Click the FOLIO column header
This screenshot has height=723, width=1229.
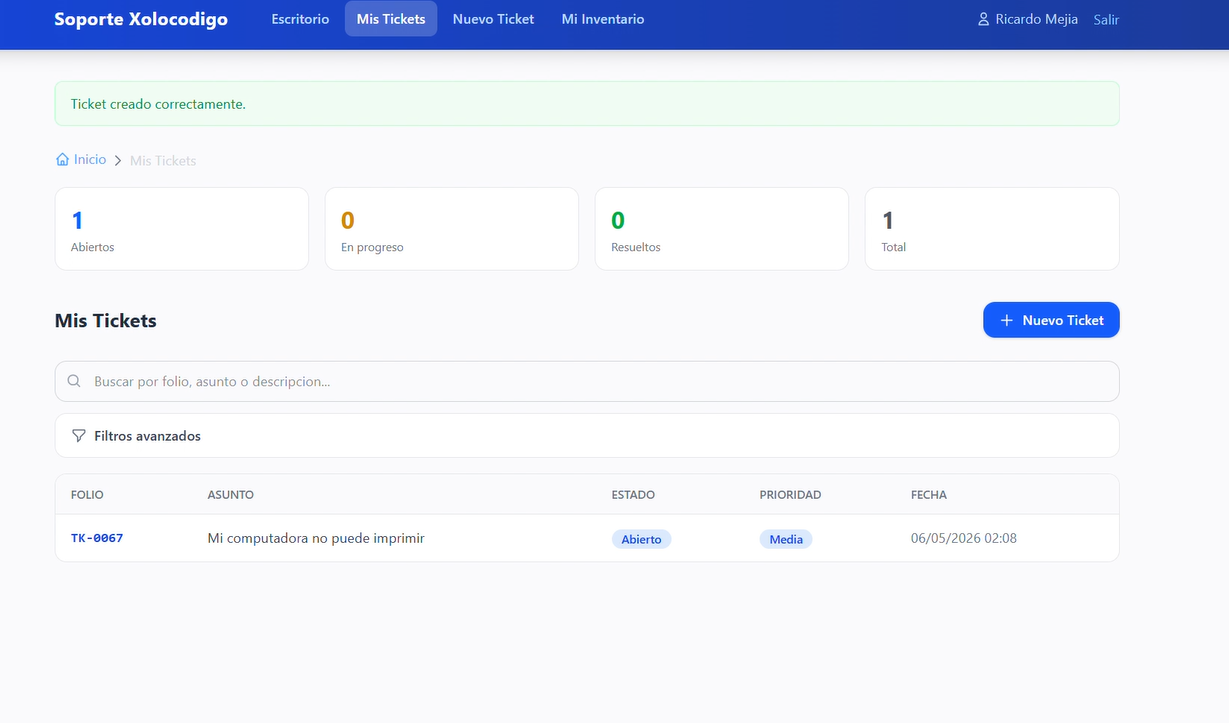[x=87, y=495]
